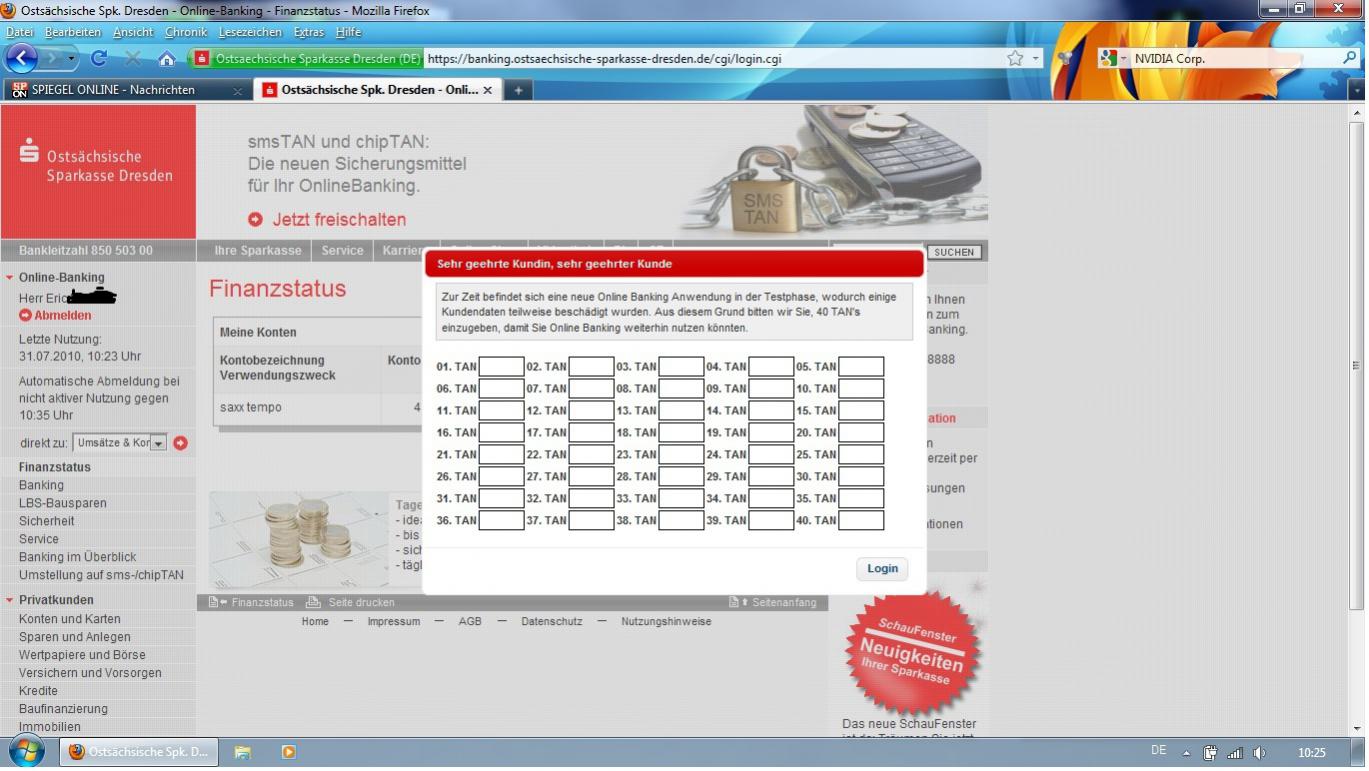Image resolution: width=1369 pixels, height=771 pixels.
Task: Click the reload page icon
Action: click(x=98, y=58)
